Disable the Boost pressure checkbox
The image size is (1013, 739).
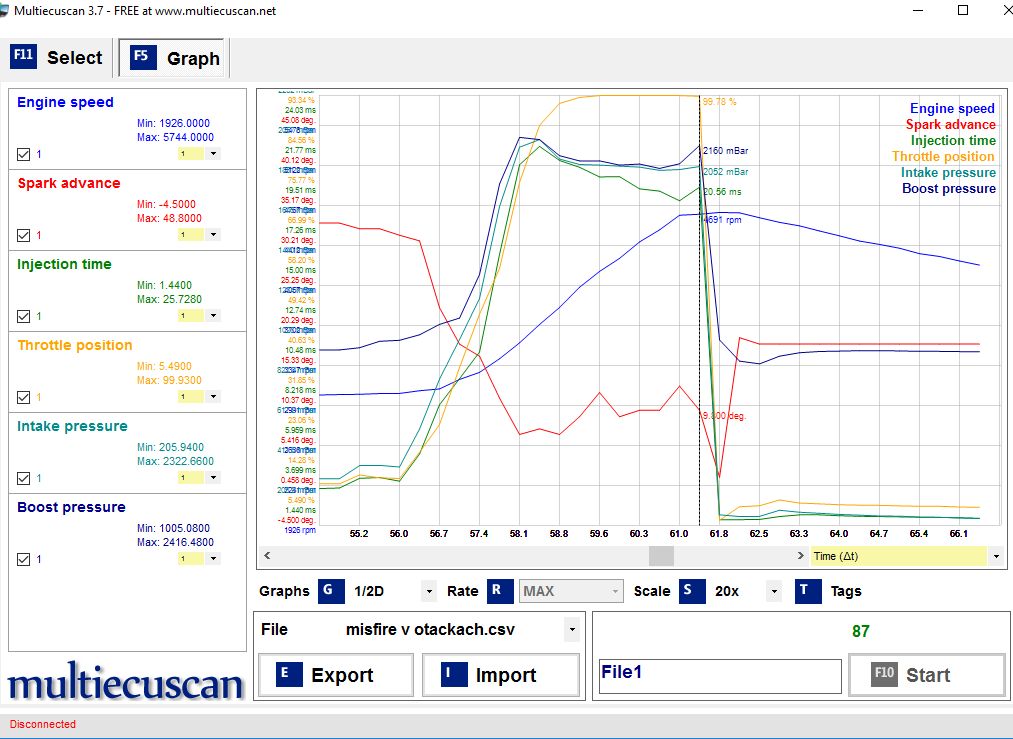[x=24, y=559]
